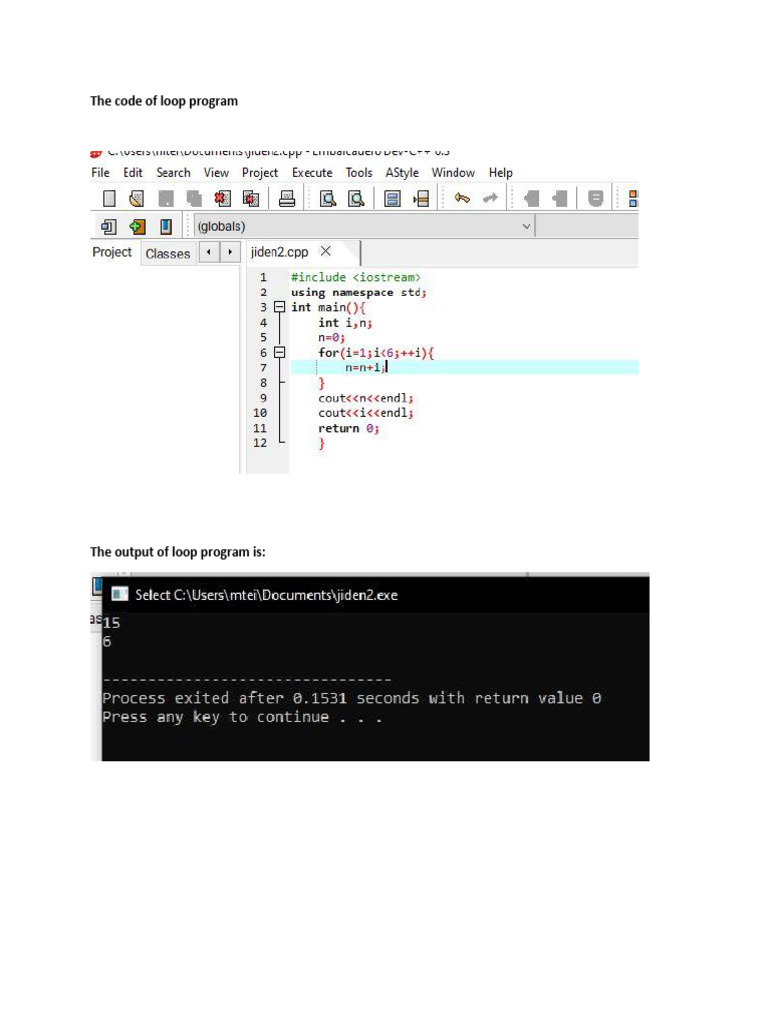The height and width of the screenshot is (1024, 768).
Task: Click the 'cout<<n<<endl;' line
Action: coord(366,398)
